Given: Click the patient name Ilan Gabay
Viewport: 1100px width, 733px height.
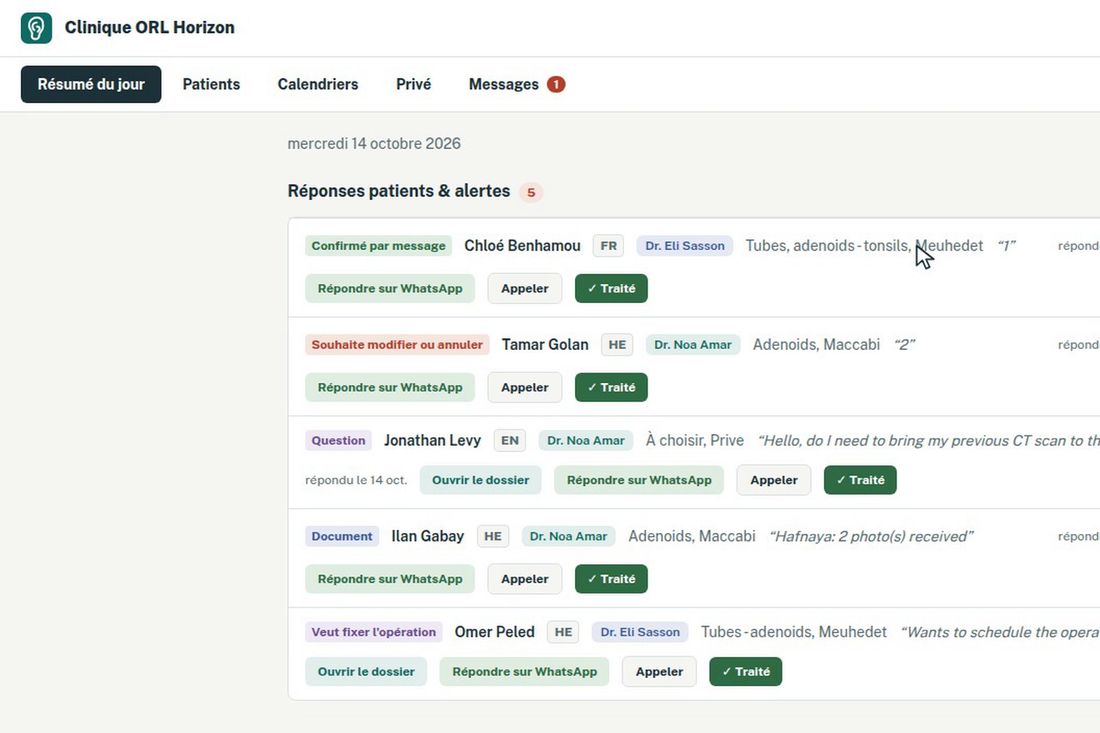Looking at the screenshot, I should coord(428,536).
